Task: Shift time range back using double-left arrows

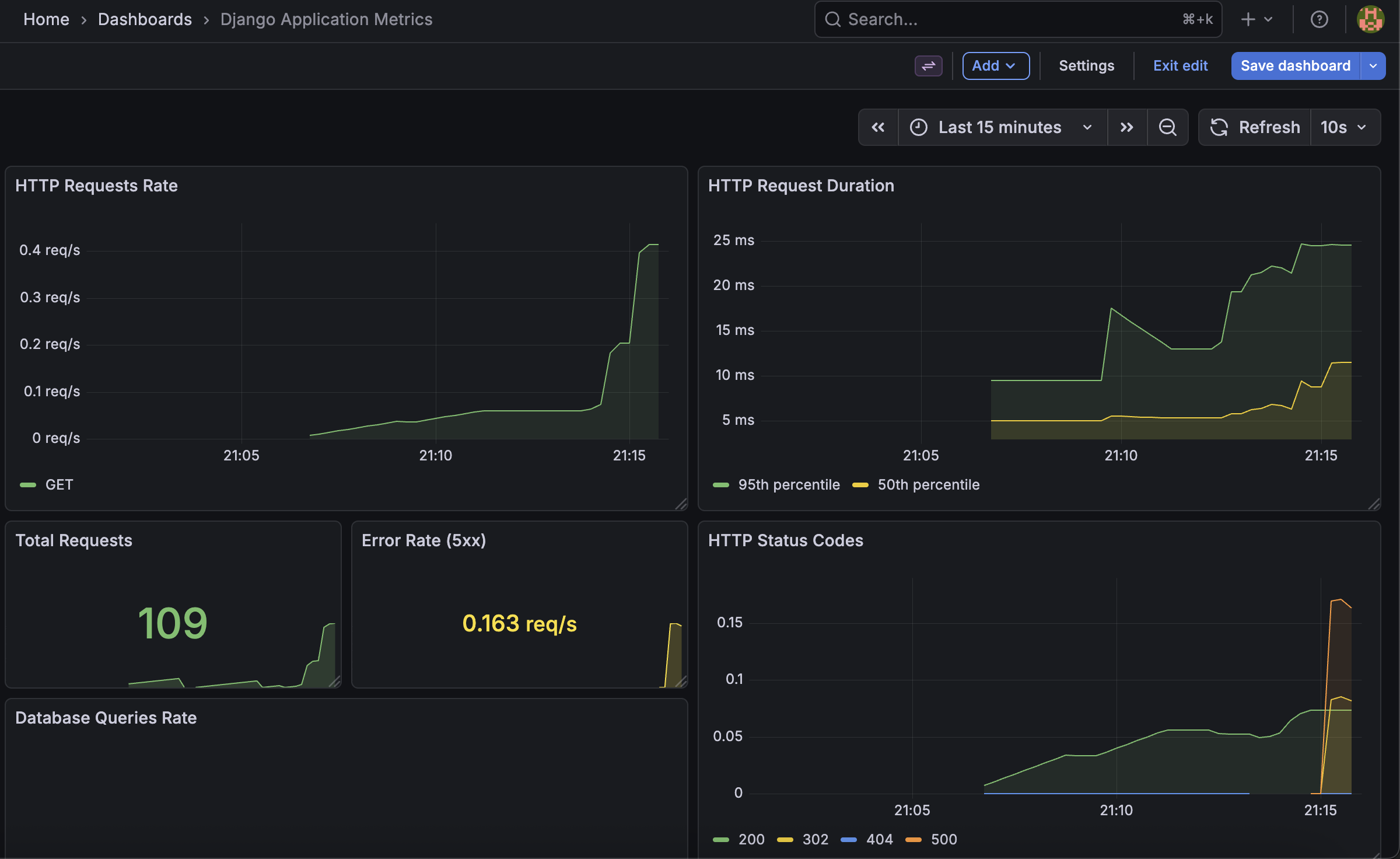Action: pyautogui.click(x=878, y=127)
